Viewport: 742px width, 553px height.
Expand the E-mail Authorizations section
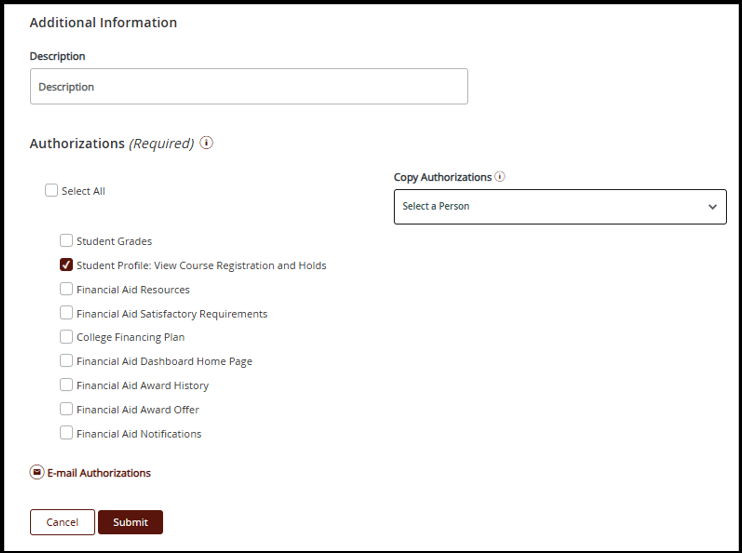point(99,473)
